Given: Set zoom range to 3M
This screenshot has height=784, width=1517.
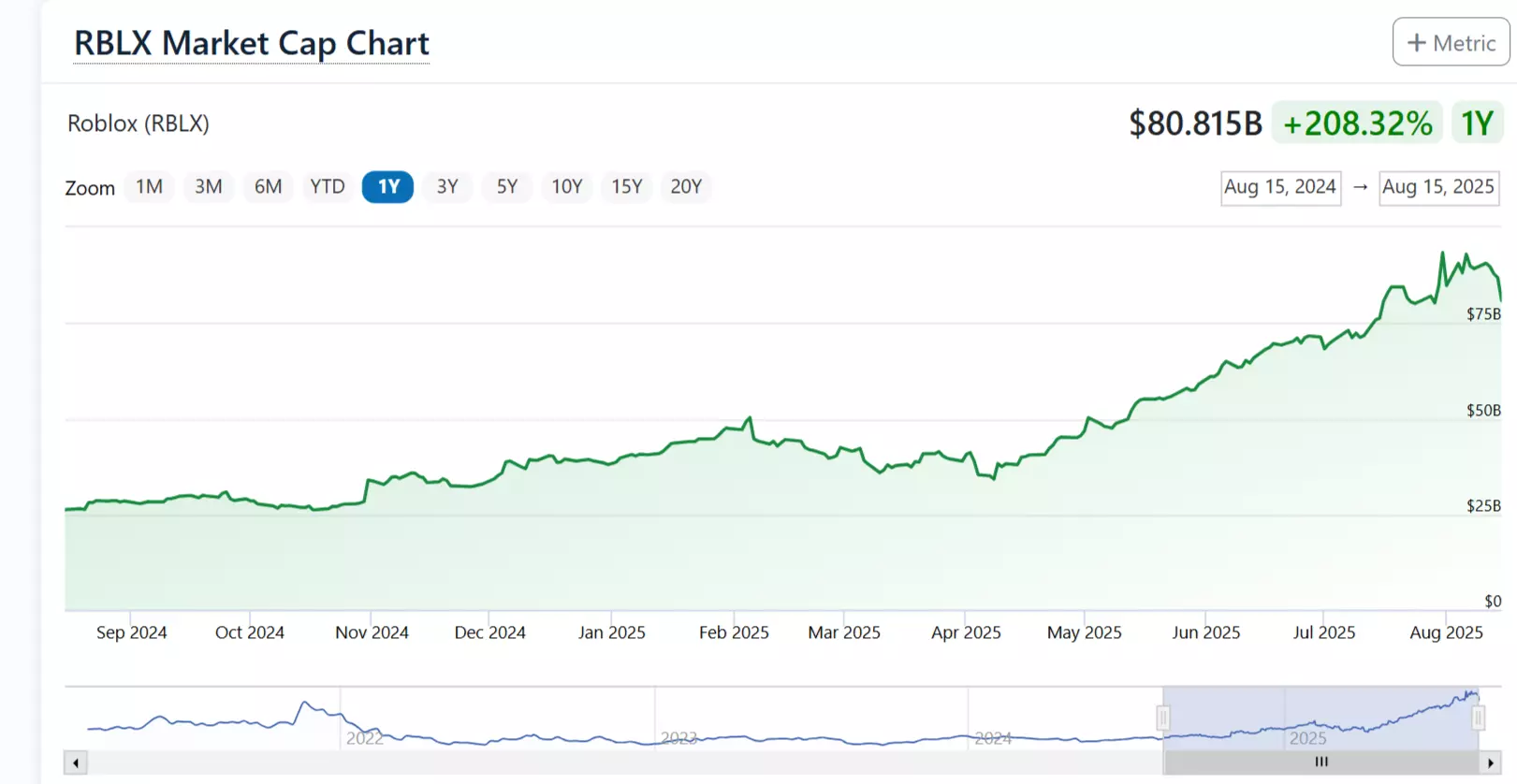Looking at the screenshot, I should (x=209, y=186).
